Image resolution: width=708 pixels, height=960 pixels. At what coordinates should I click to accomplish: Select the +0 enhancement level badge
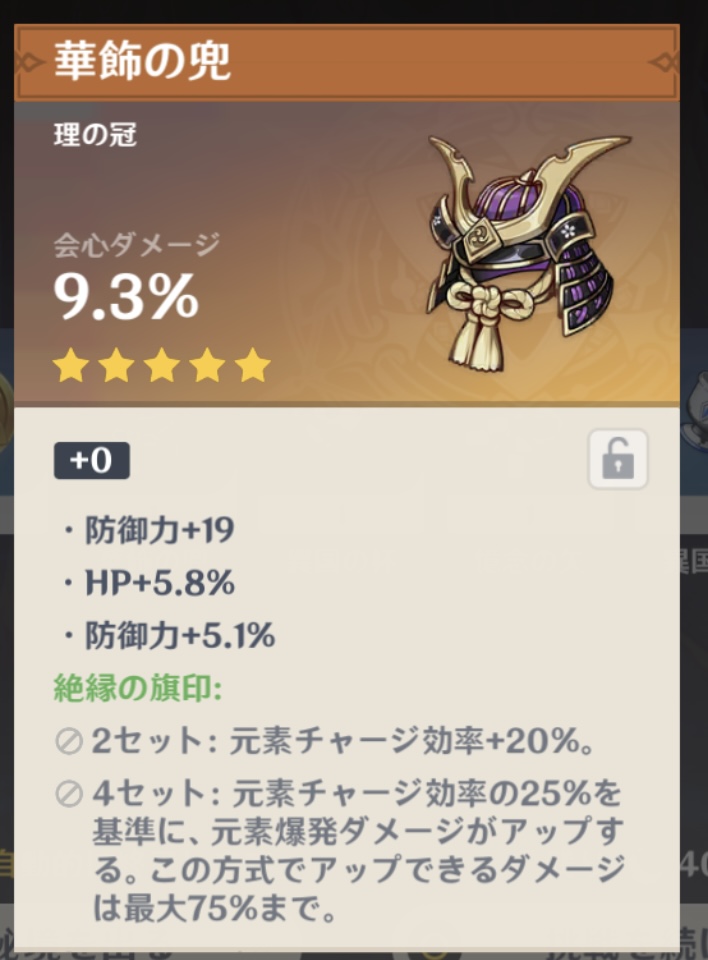pyautogui.click(x=92, y=460)
